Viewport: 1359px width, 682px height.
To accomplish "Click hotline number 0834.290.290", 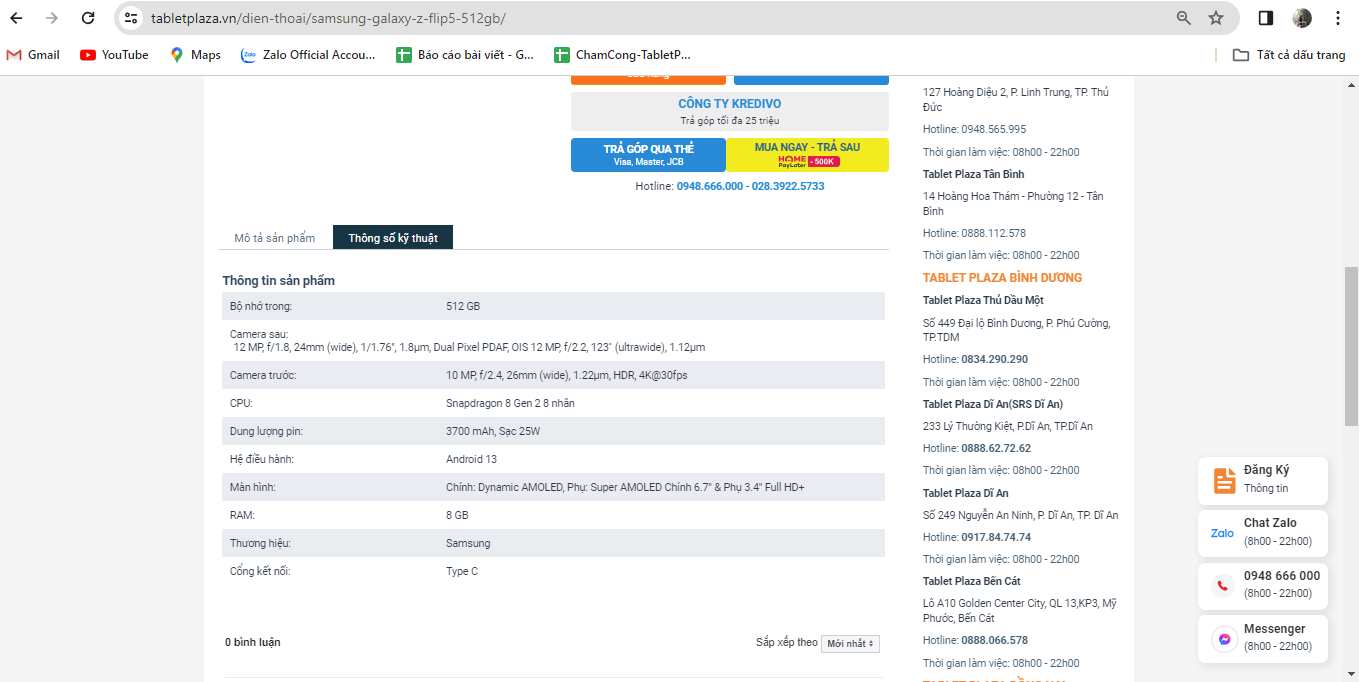I will coord(995,359).
